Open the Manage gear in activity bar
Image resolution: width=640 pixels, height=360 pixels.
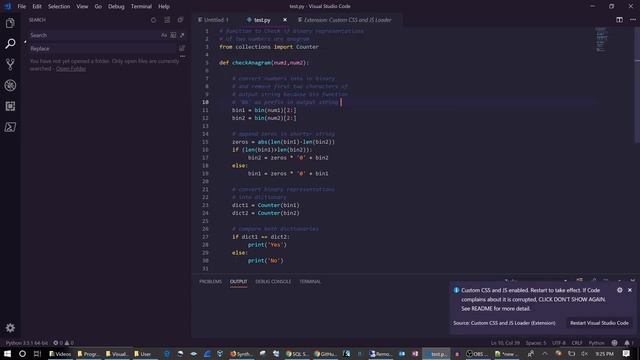[x=10, y=327]
